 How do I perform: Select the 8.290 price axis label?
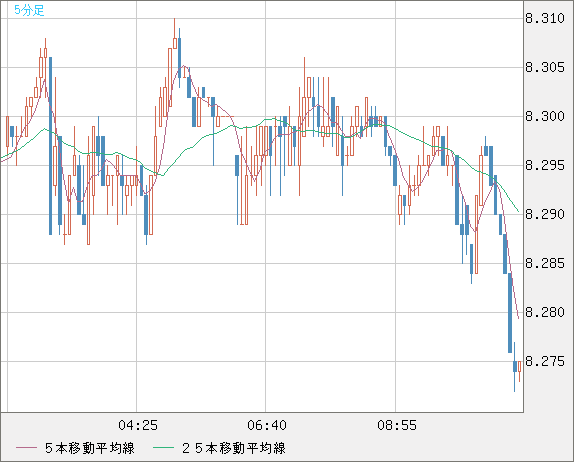point(545,214)
